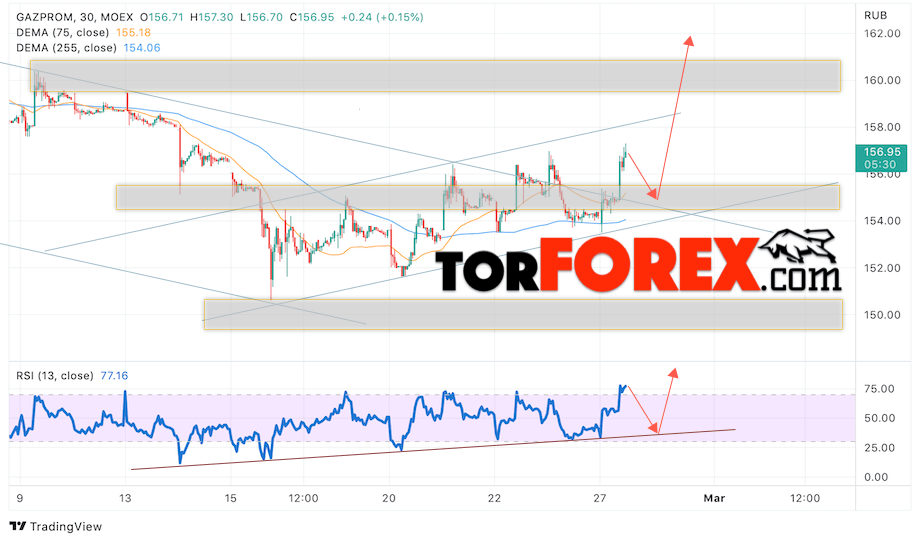Click the RSI 75.00 axis label
920x542 pixels.
(x=880, y=389)
